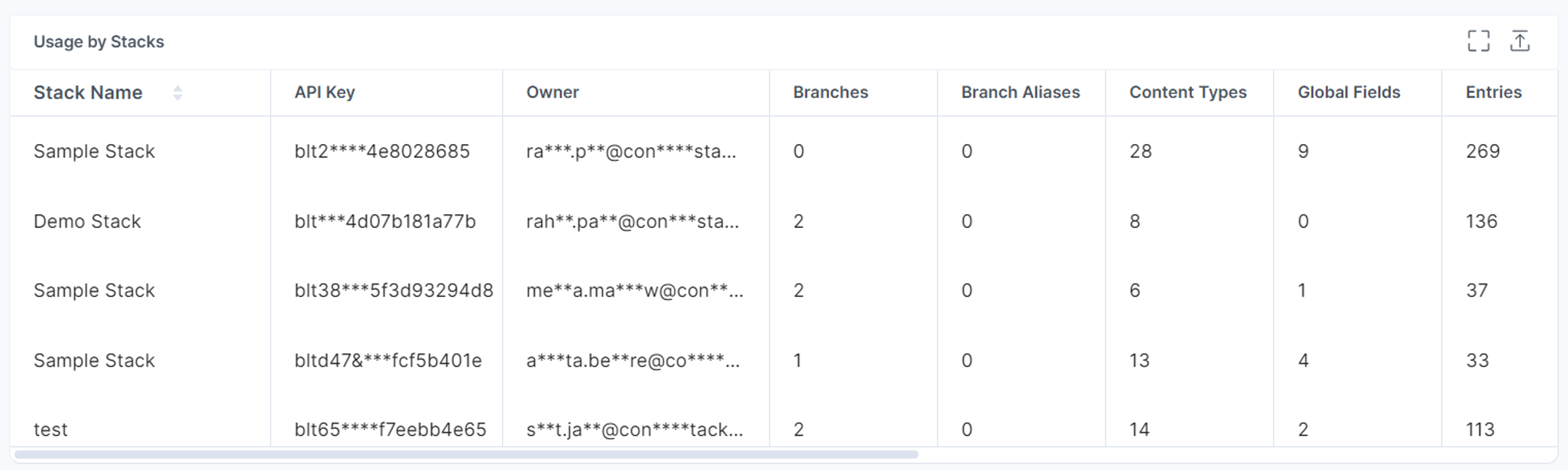Click API key blt2****4e8028685
Viewport: 1568px width, 470px height.
382,151
